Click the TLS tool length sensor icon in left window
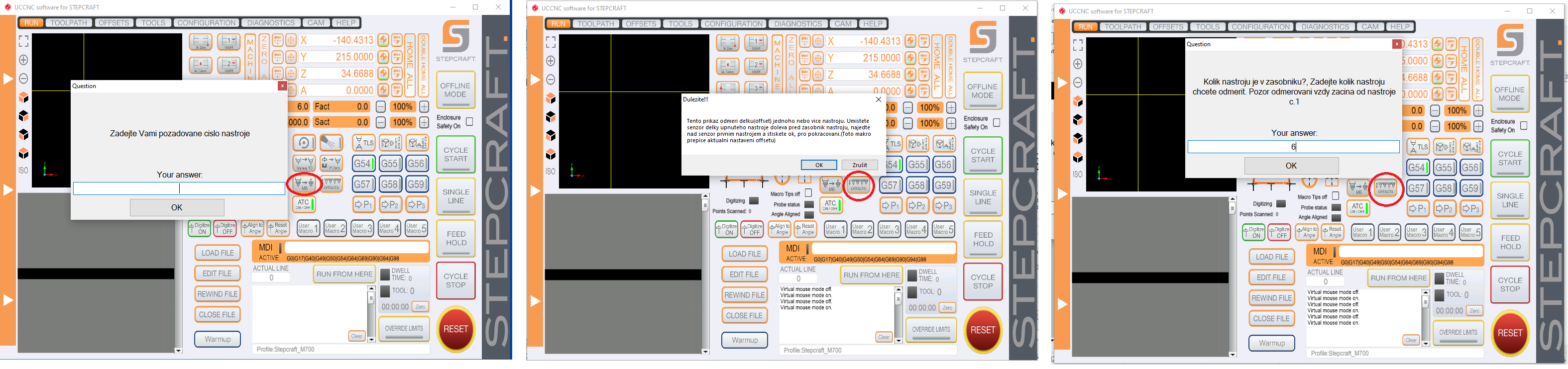 [364, 143]
